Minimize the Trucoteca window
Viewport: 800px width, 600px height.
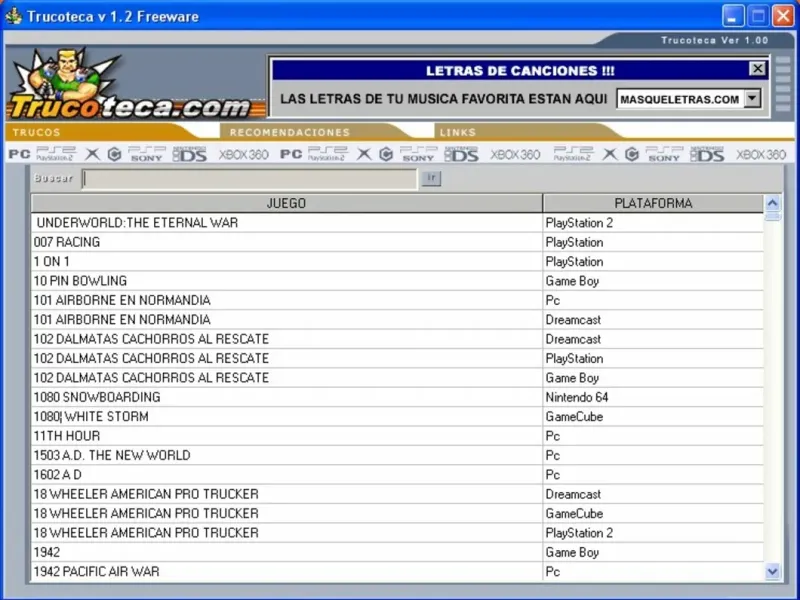pyautogui.click(x=733, y=16)
